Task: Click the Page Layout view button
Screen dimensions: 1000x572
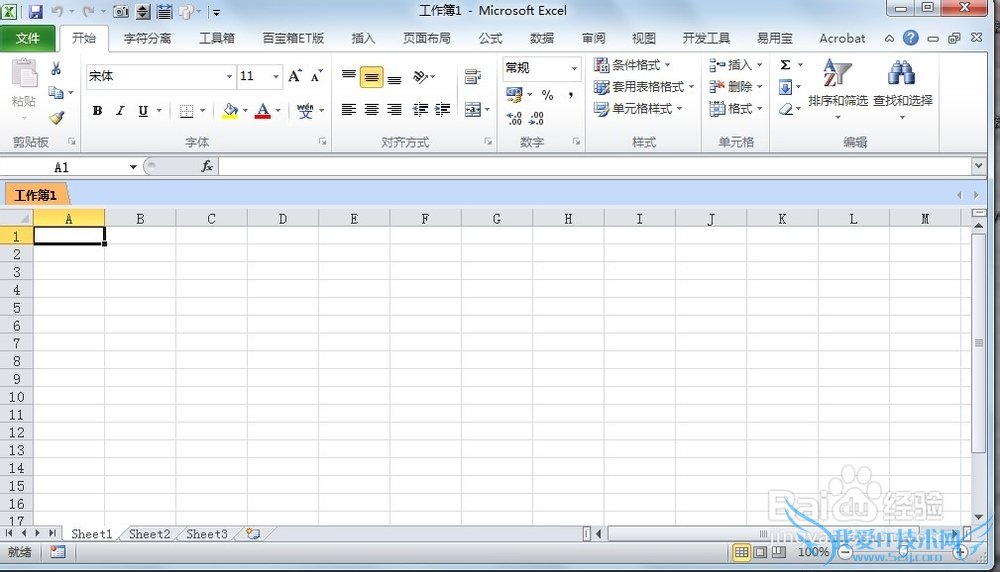Action: (760, 552)
